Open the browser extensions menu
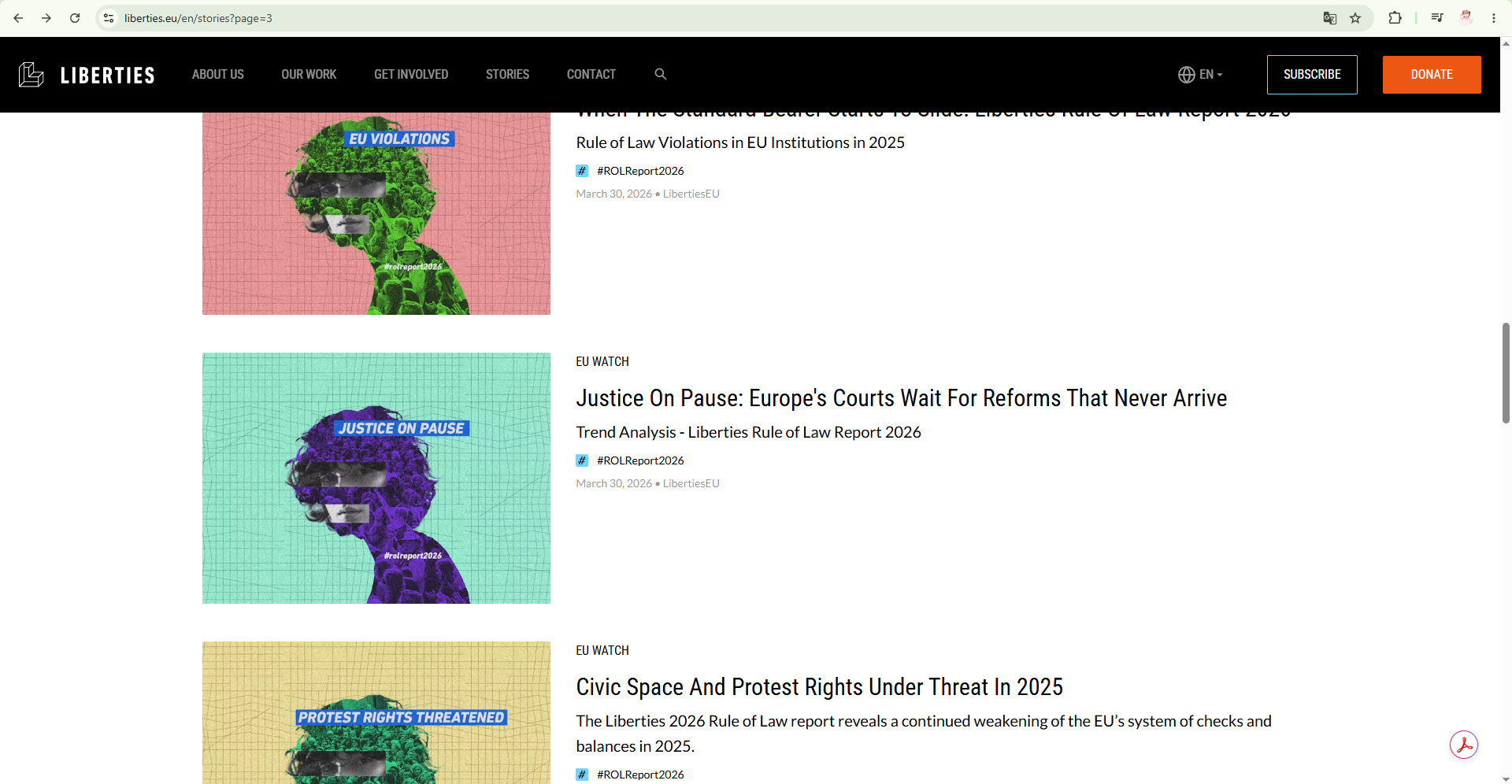The width and height of the screenshot is (1512, 784). (x=1395, y=18)
